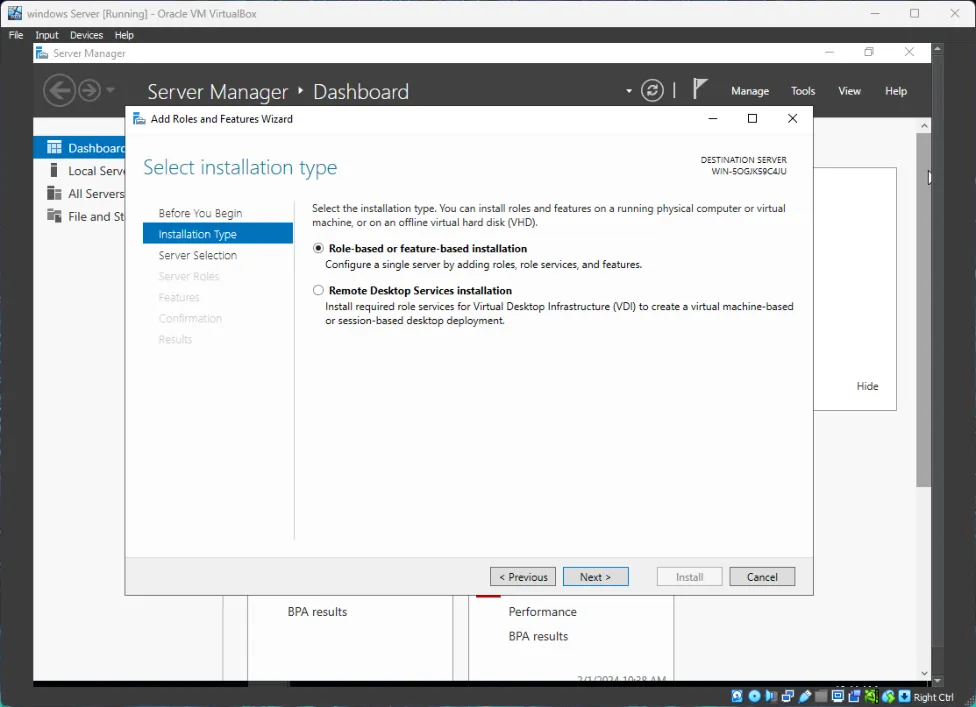Click BPA results under Performance
Screen dimensions: 976x707
538,636
